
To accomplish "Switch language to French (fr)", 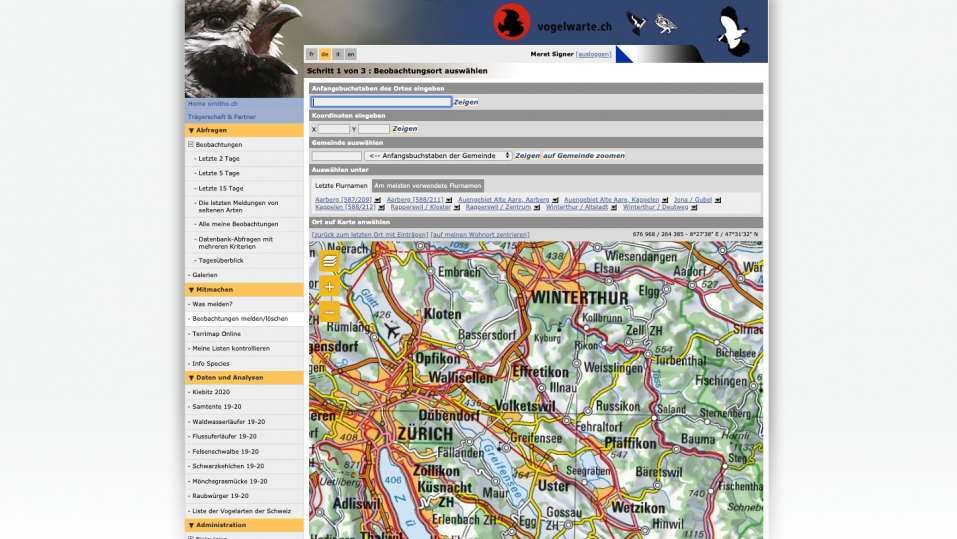I will click(312, 54).
